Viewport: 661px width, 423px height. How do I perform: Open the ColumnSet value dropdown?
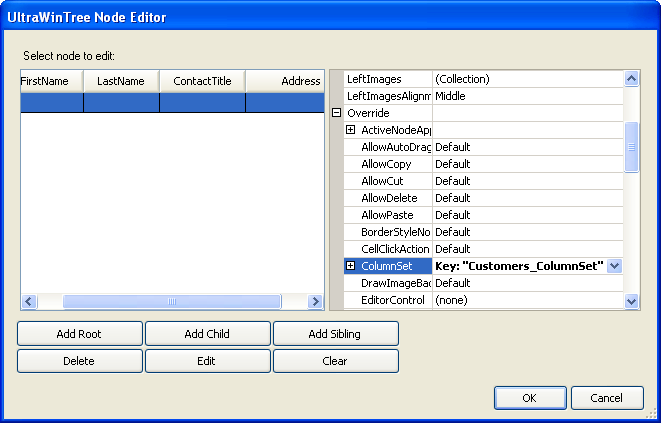click(614, 266)
